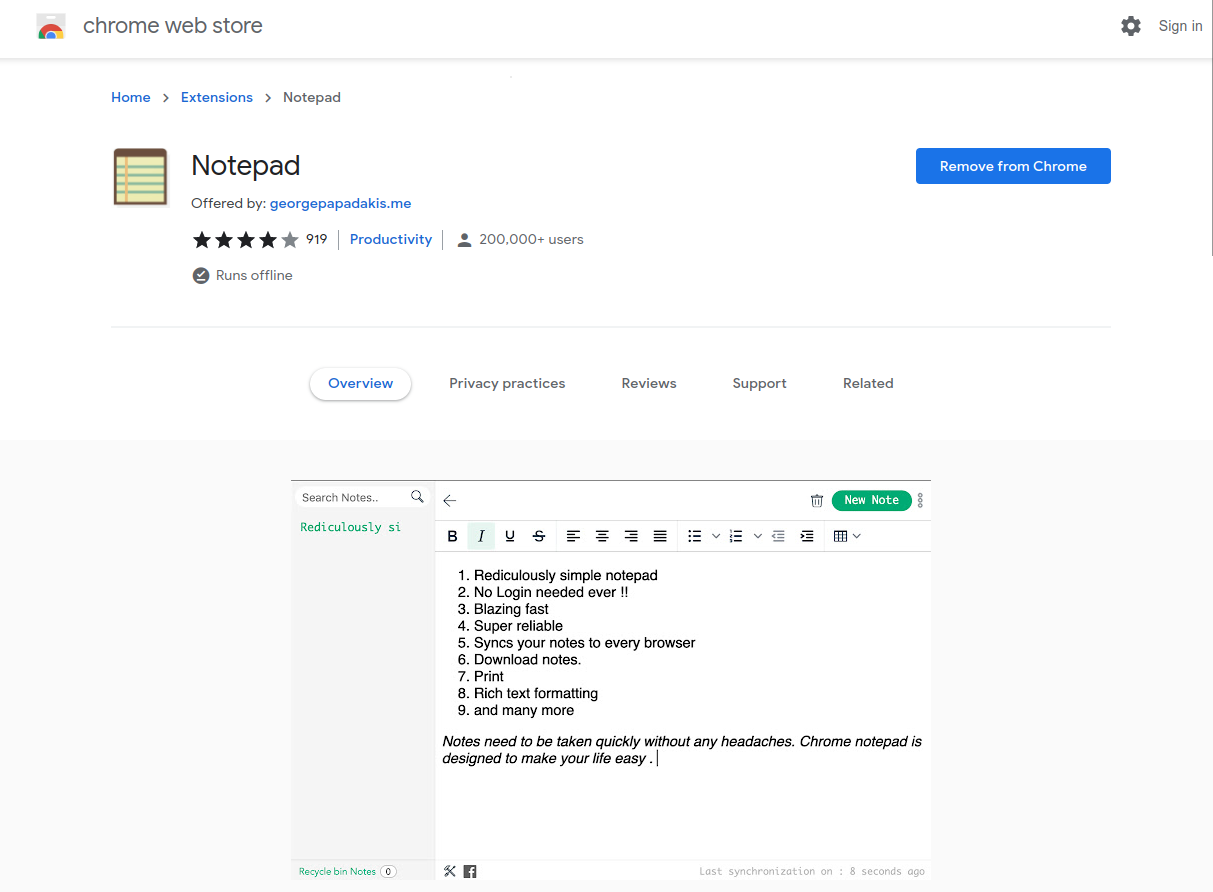Screen dimensions: 1213x892
Task: Click the 'Super reliable' list line
Action: point(518,626)
